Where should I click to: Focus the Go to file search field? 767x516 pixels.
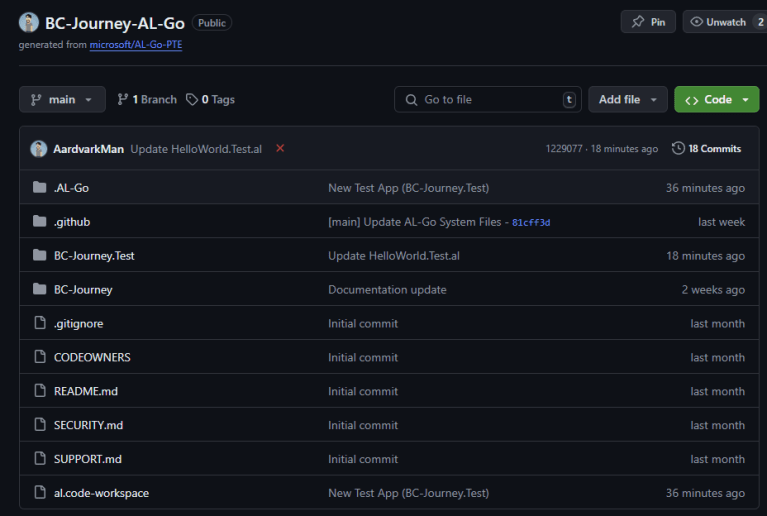pos(488,100)
